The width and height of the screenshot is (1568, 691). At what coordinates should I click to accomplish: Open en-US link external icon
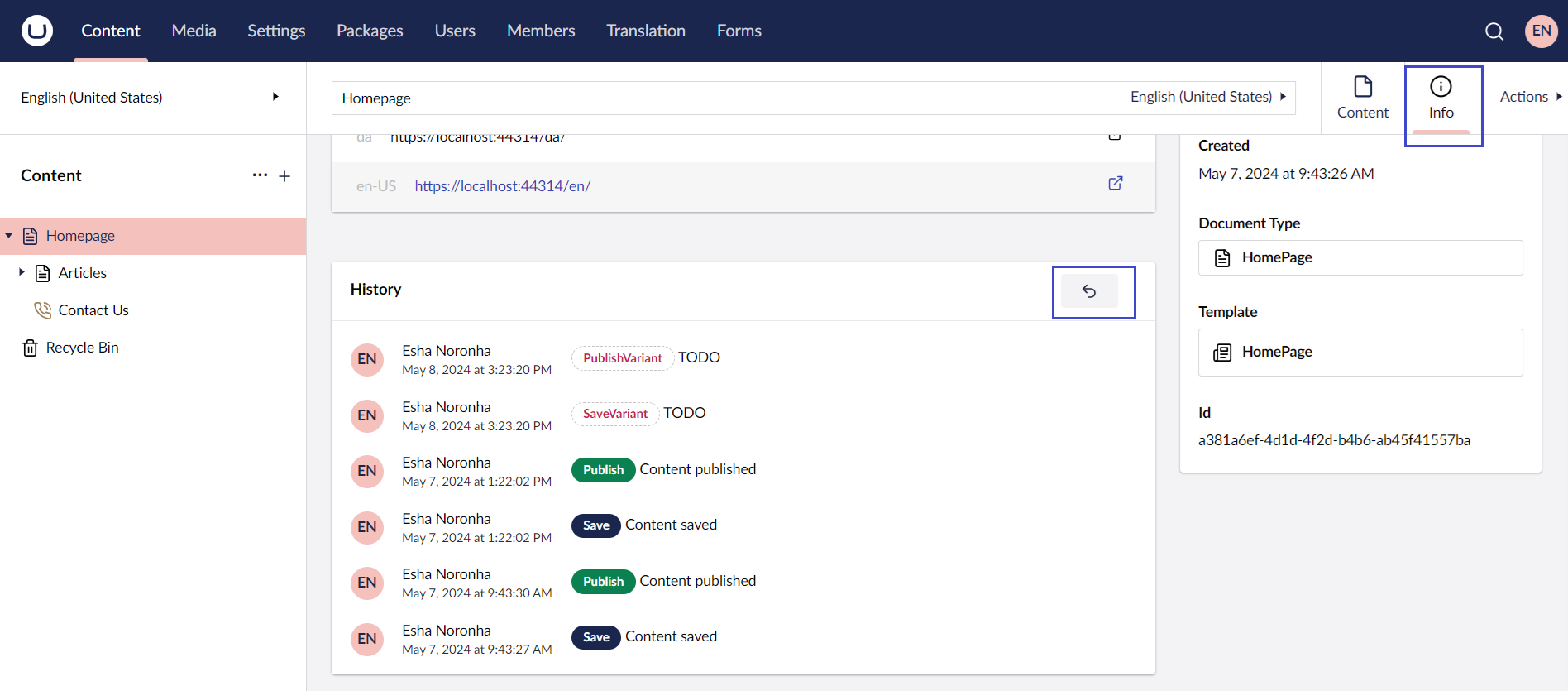[1115, 184]
